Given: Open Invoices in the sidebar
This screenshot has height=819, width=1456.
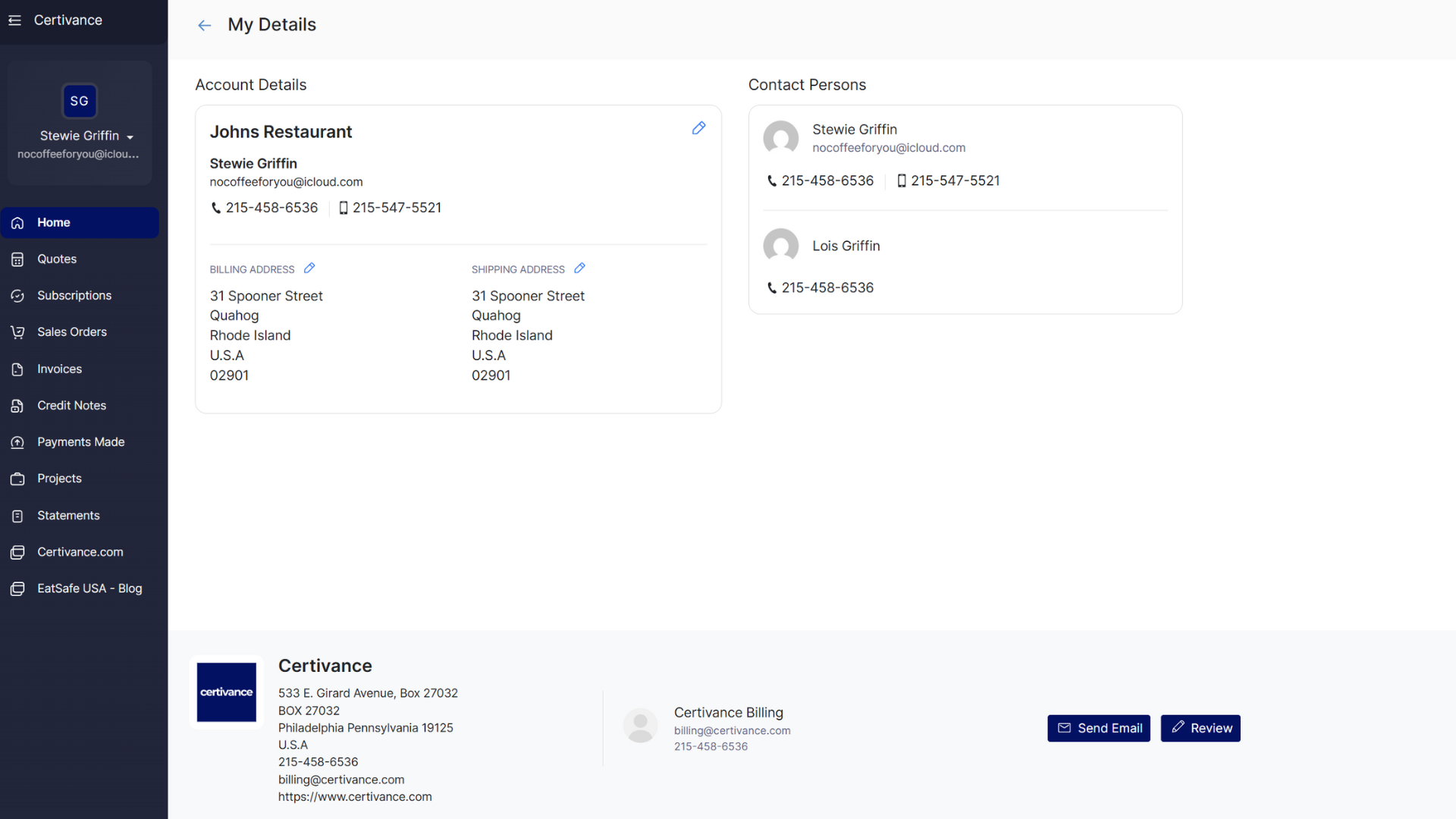Looking at the screenshot, I should (x=59, y=369).
